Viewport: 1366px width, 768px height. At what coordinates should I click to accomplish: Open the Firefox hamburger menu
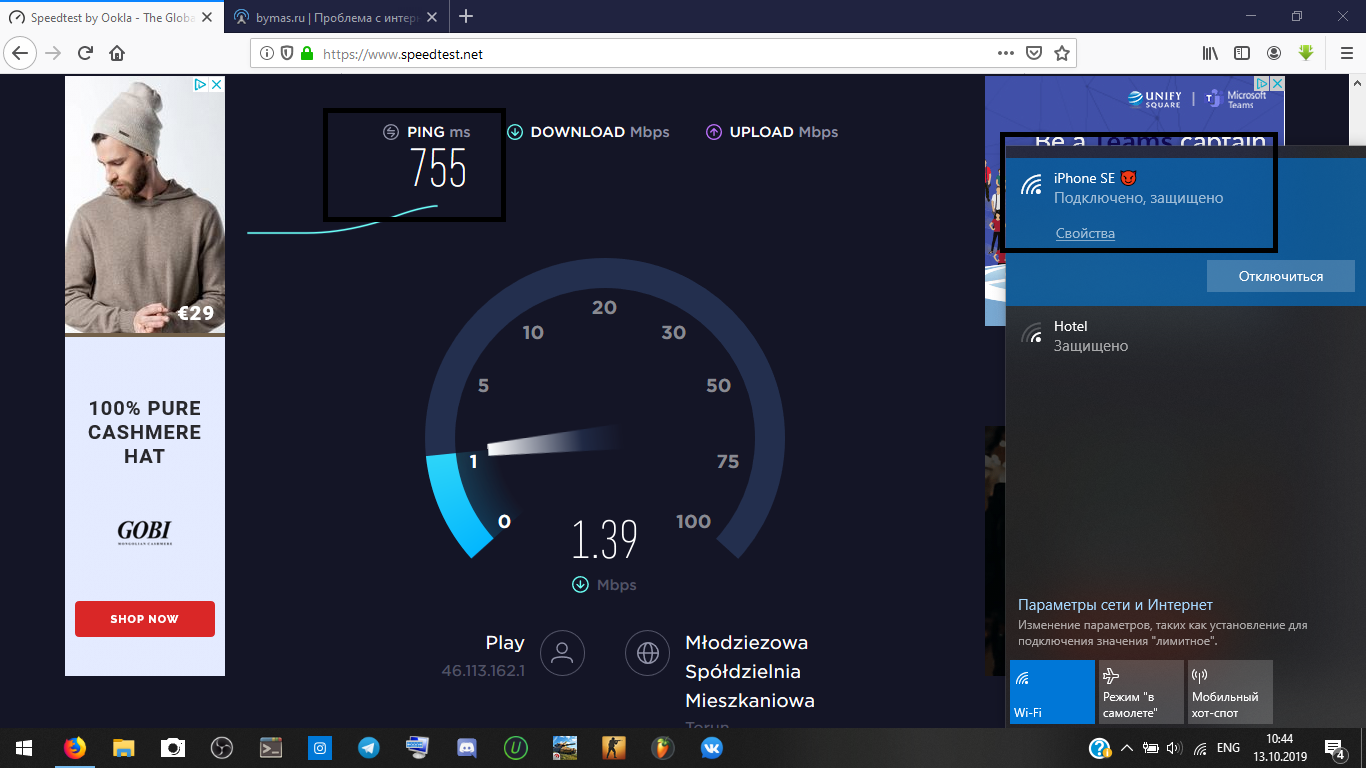pyautogui.click(x=1346, y=53)
